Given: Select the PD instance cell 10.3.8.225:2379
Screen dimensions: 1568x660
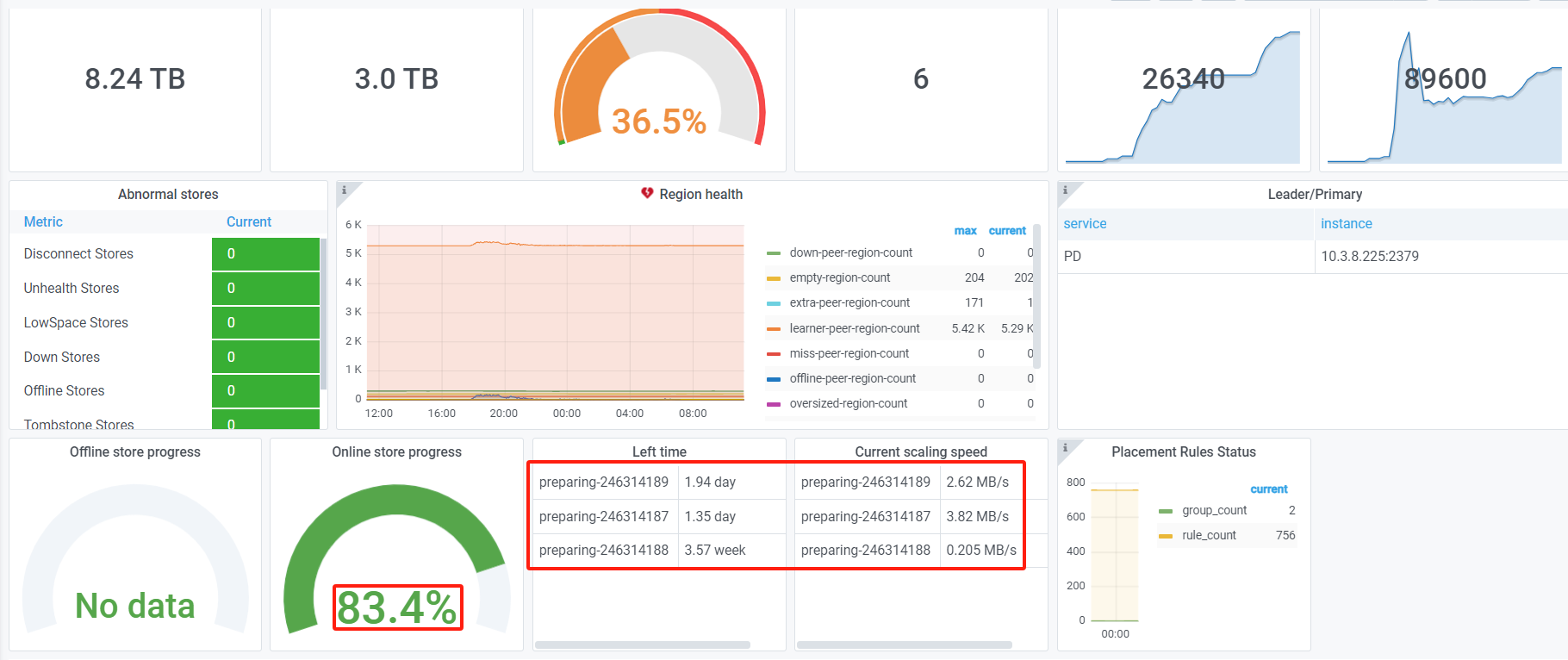Looking at the screenshot, I should click(1369, 257).
